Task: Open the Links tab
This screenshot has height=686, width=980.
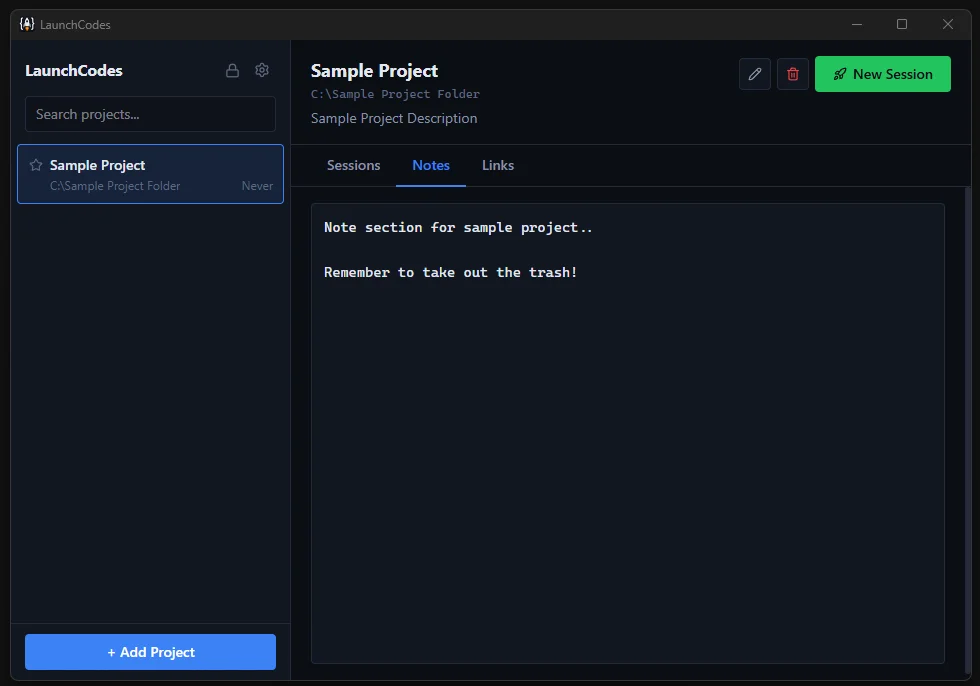Action: [x=497, y=165]
